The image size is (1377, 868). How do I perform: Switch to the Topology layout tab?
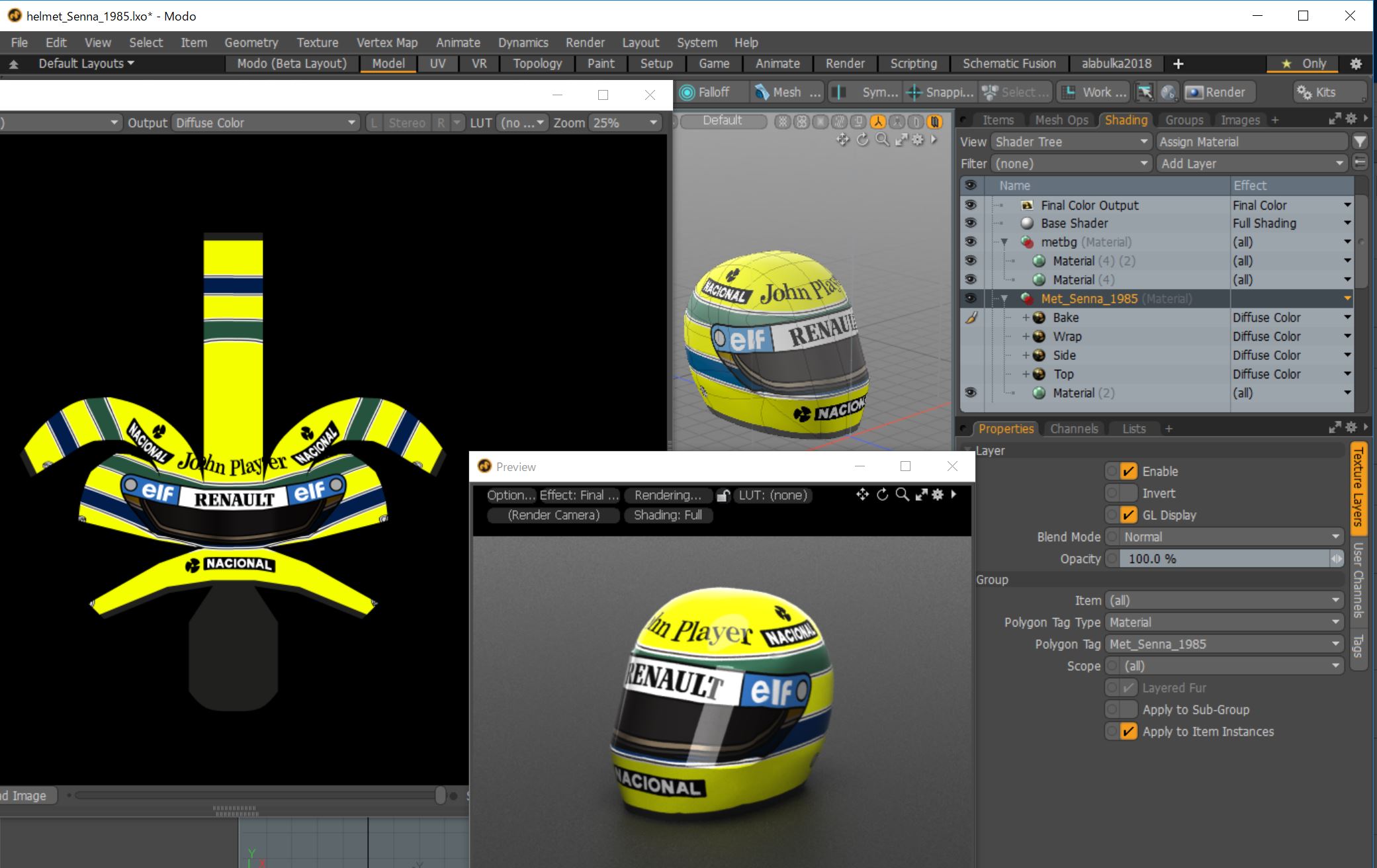[x=537, y=64]
